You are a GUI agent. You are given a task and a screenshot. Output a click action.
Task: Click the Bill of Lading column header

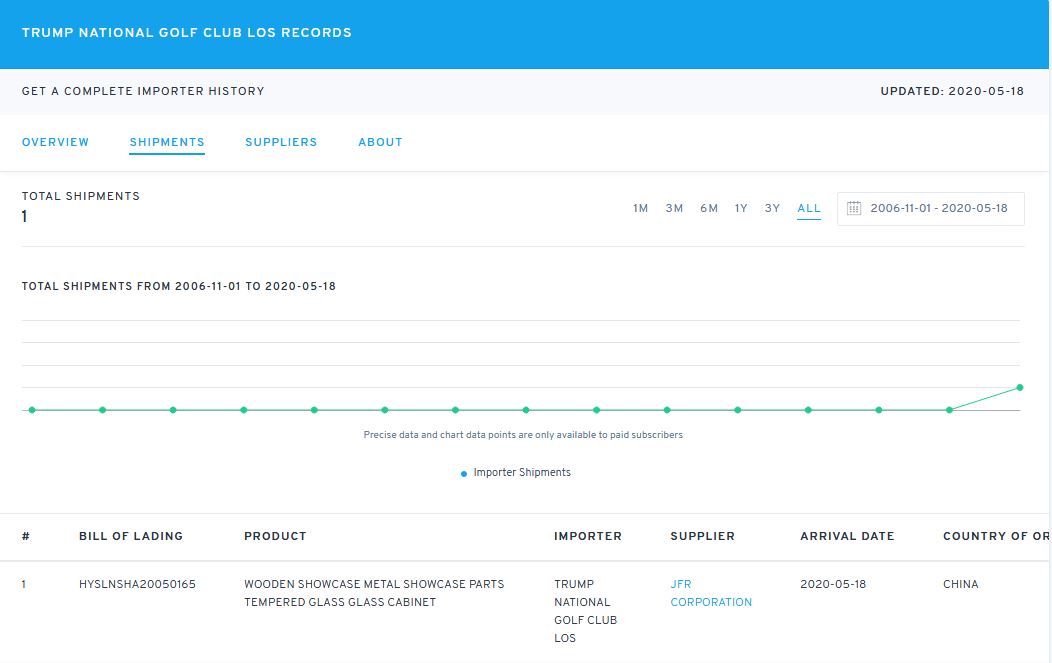tap(131, 536)
